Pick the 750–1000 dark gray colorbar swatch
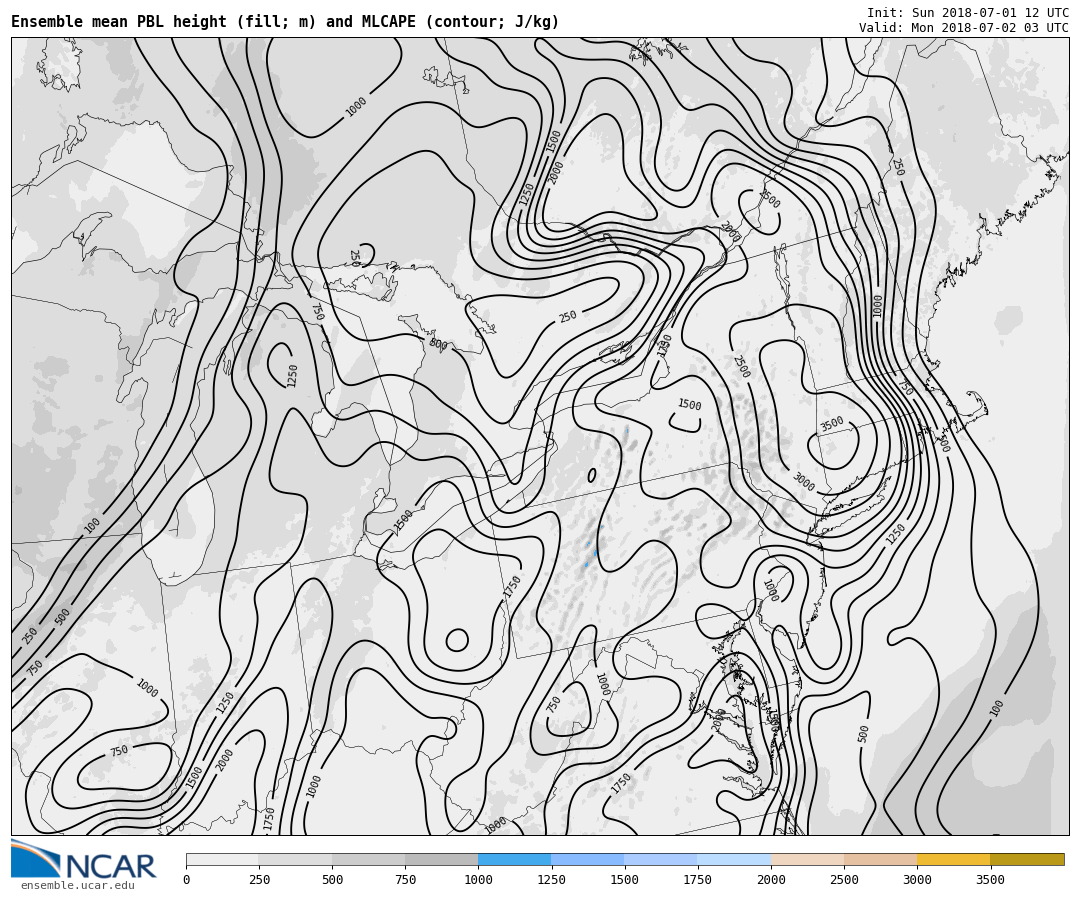 [442, 859]
